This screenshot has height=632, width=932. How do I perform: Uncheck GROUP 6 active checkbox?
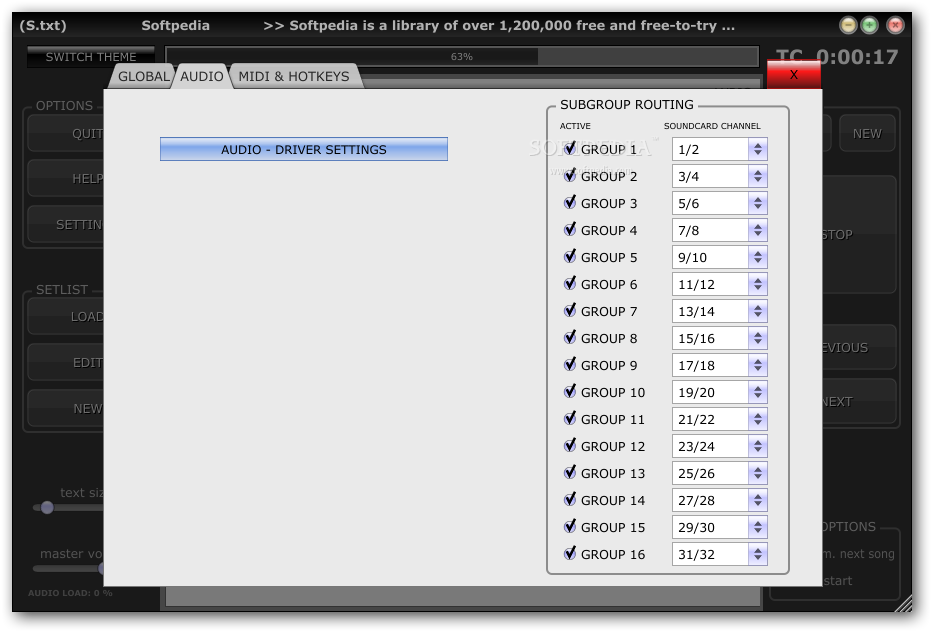coord(569,284)
